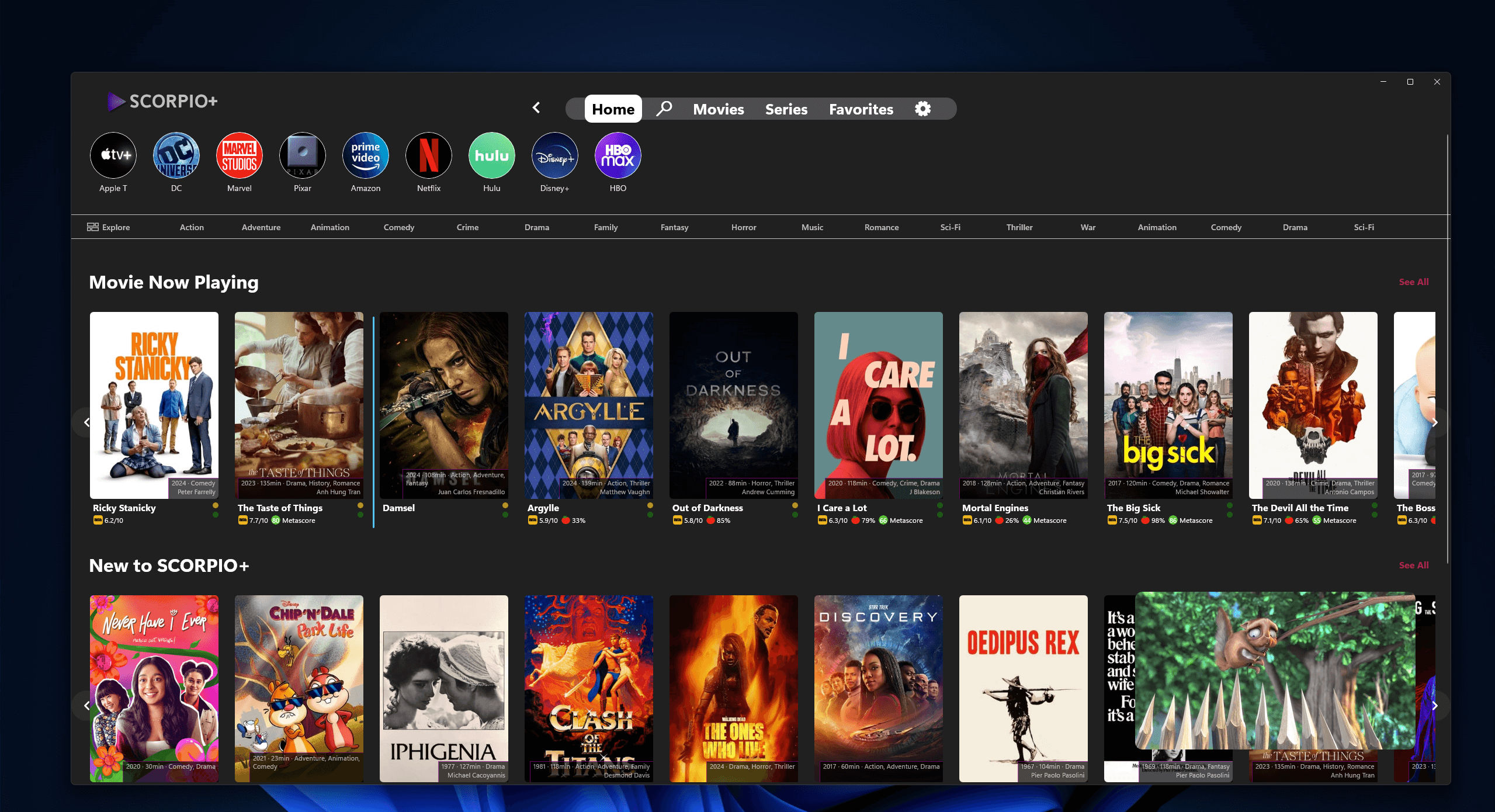Click the Explore genre button

coord(109,227)
